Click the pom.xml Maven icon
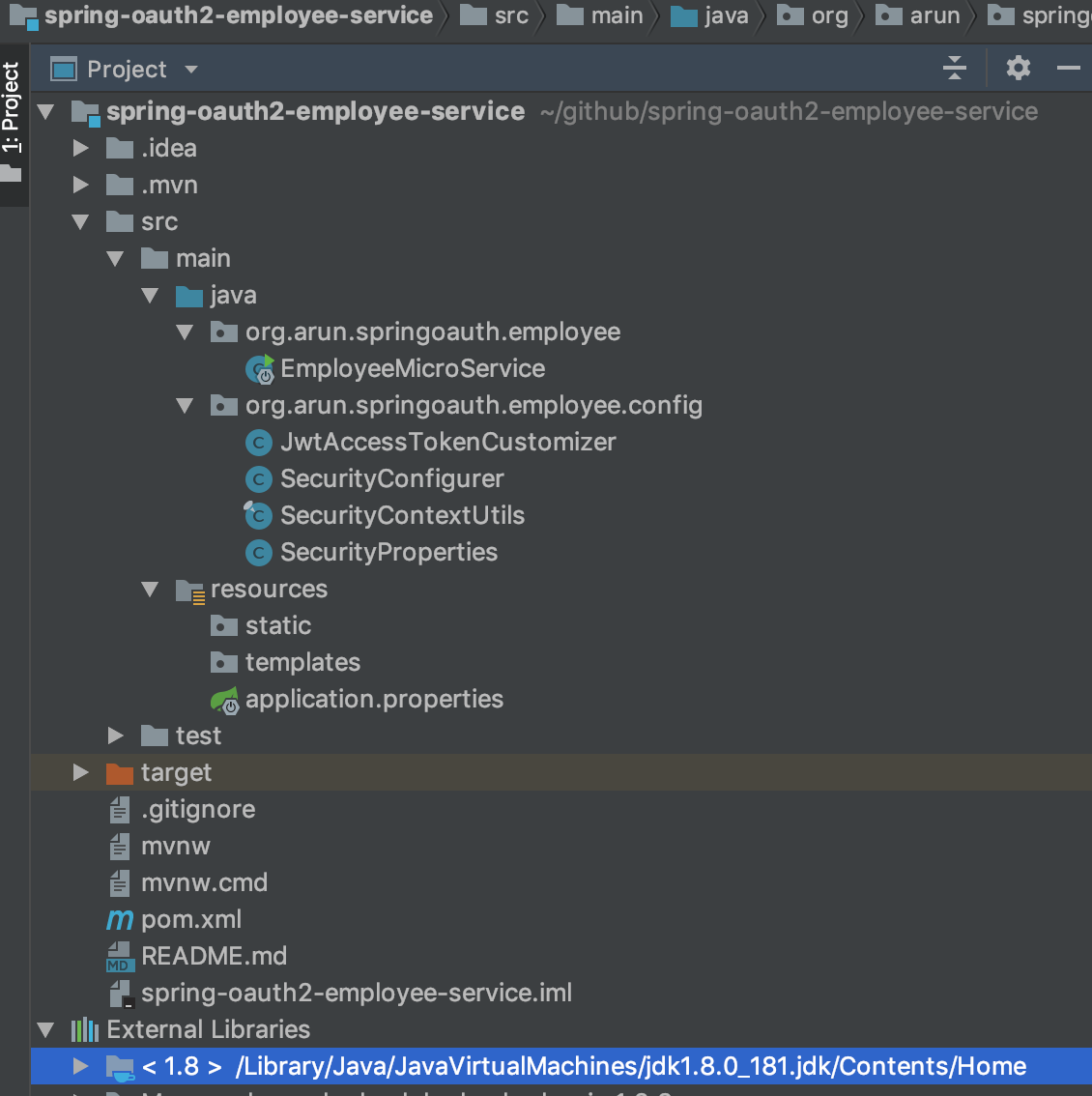 pyautogui.click(x=118, y=919)
